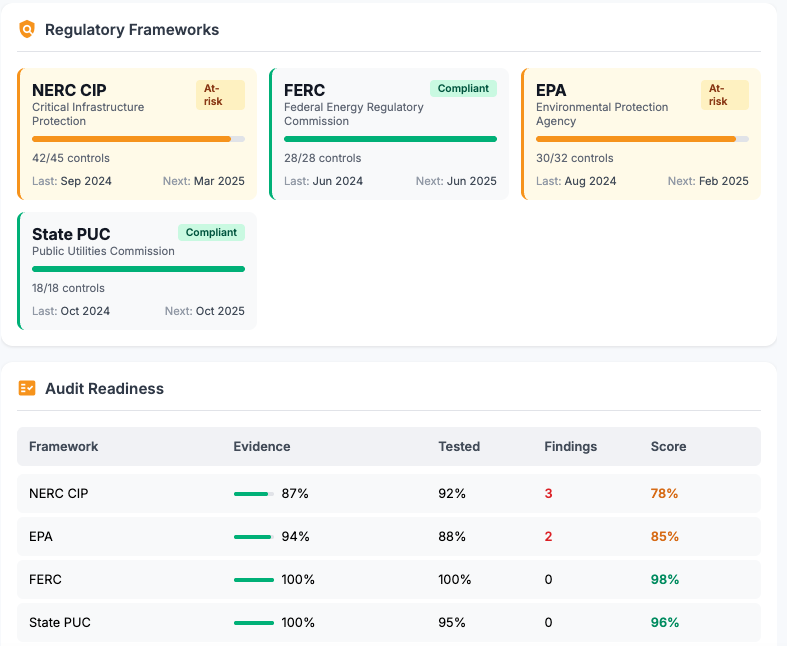Click FERC evidence bar in table

pos(254,580)
